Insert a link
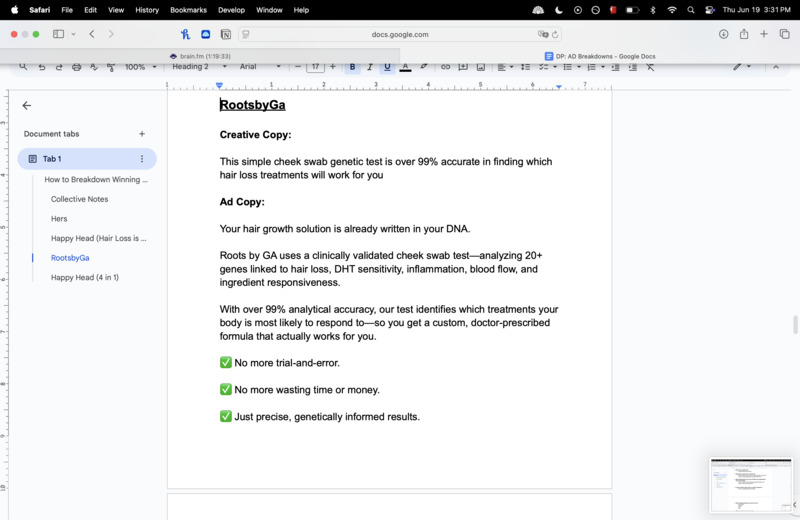The image size is (800, 520). click(x=445, y=67)
